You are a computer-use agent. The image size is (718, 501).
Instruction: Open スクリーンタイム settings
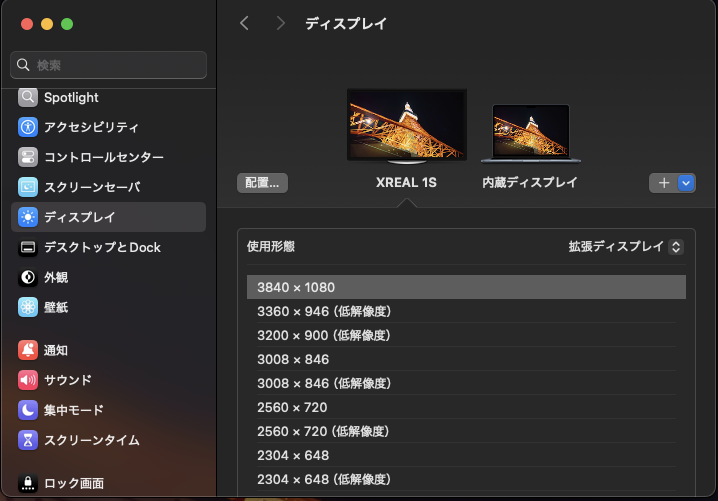(x=108, y=440)
